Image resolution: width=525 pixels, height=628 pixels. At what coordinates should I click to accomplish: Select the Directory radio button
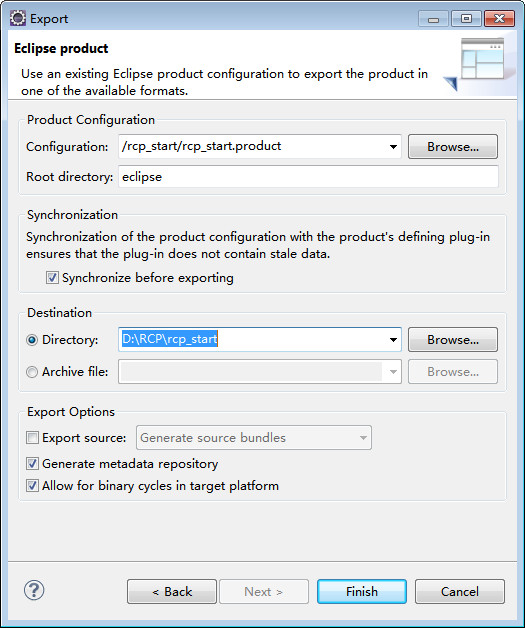[32, 340]
